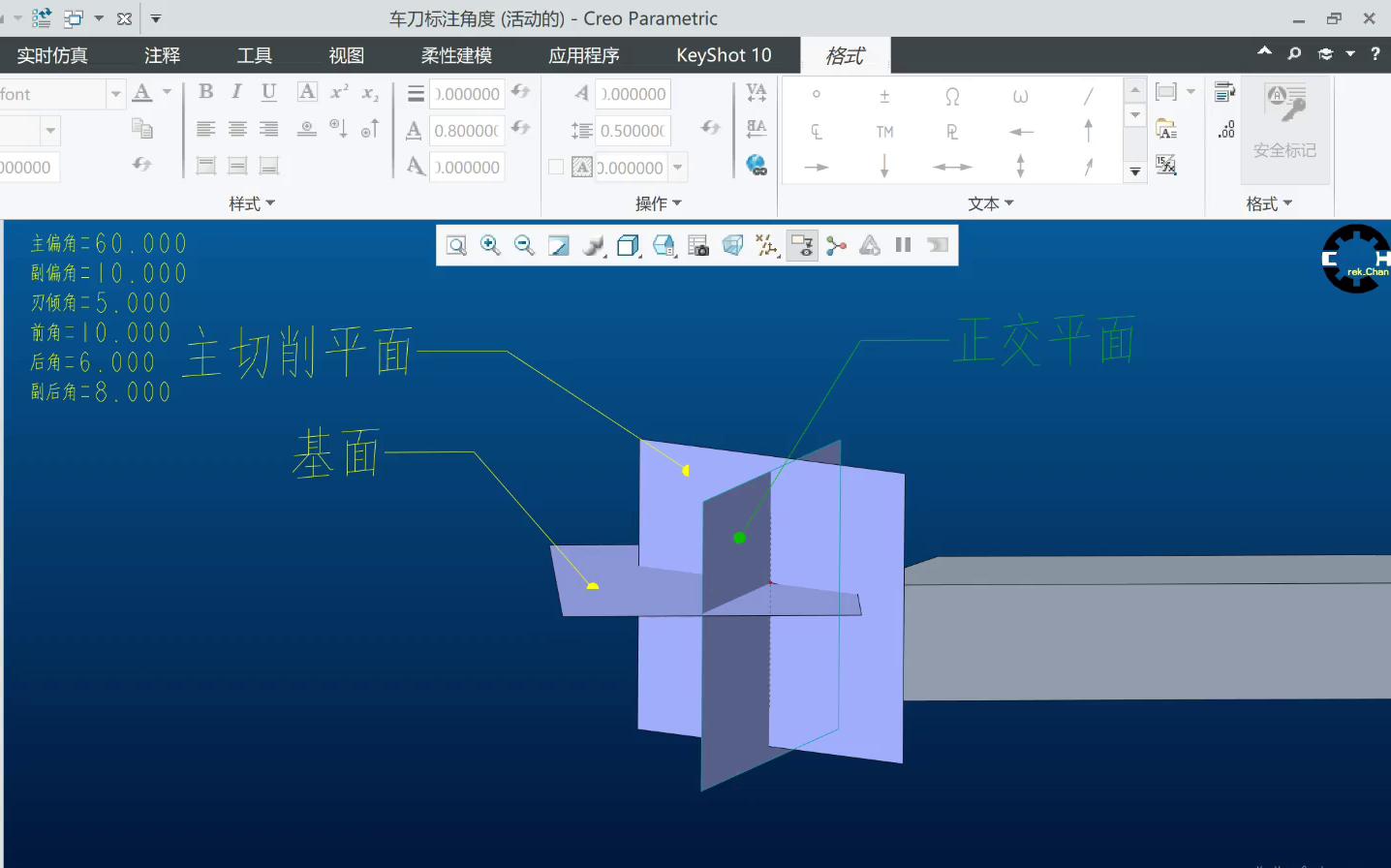Click the Zoom Out magnifier icon
This screenshot has height=868, width=1391.
pos(524,245)
